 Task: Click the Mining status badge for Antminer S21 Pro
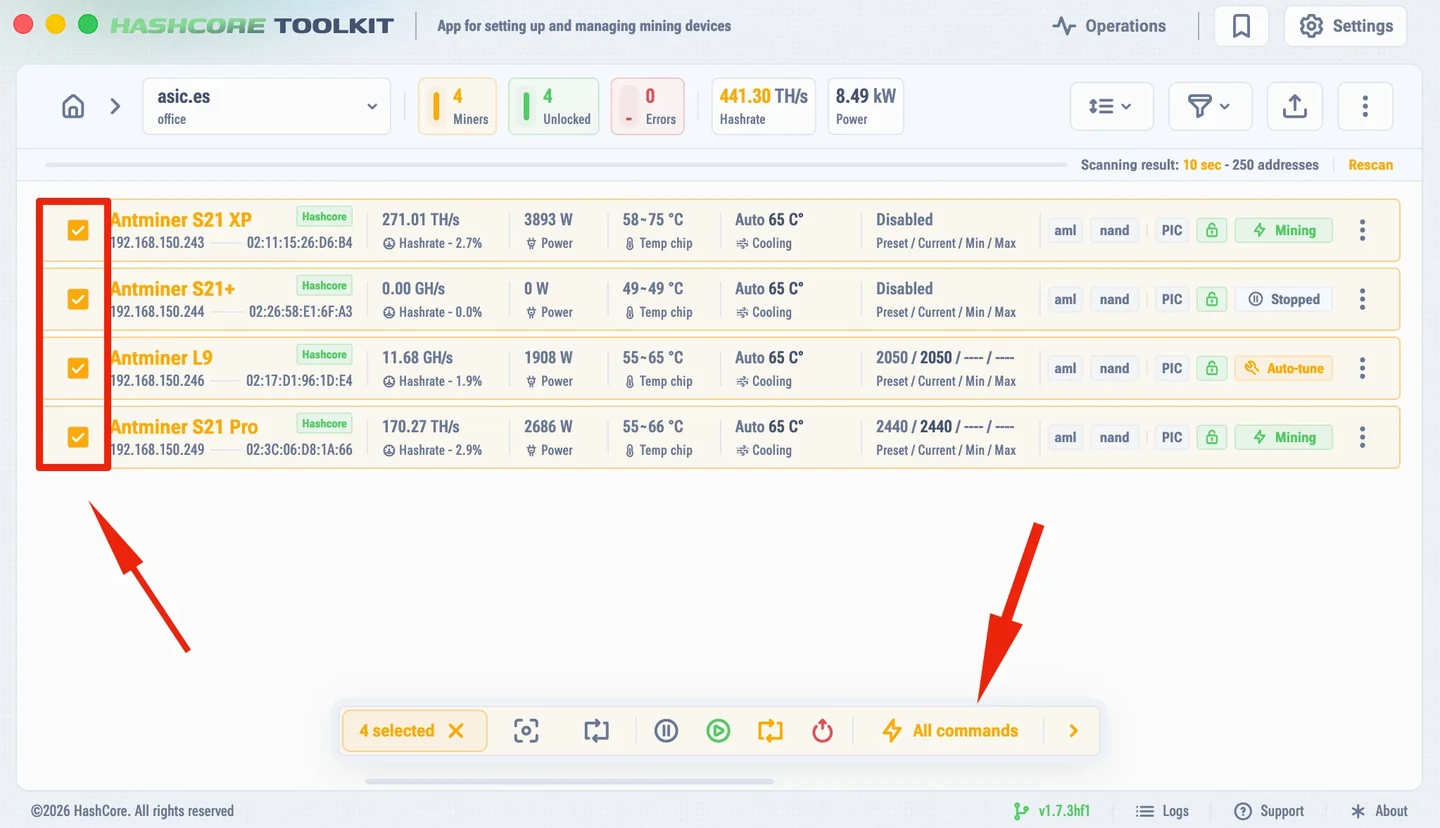(1284, 437)
